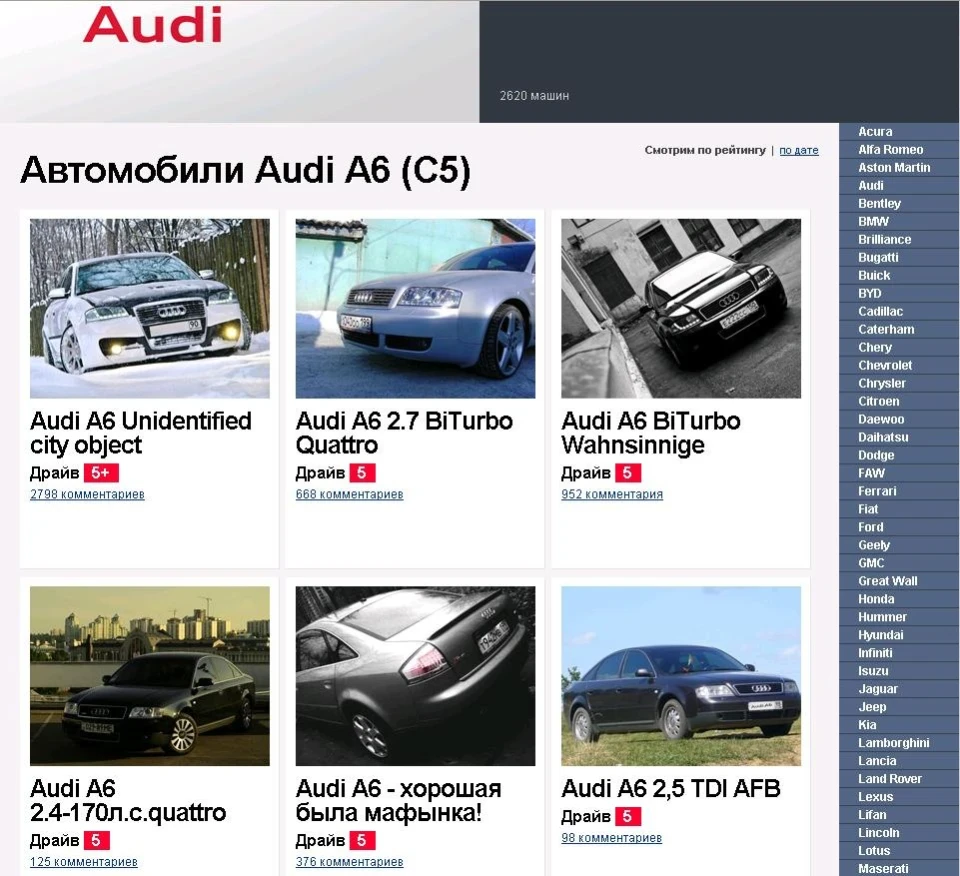Select Bentley in brand sidebar
This screenshot has width=960, height=876.
[x=879, y=203]
